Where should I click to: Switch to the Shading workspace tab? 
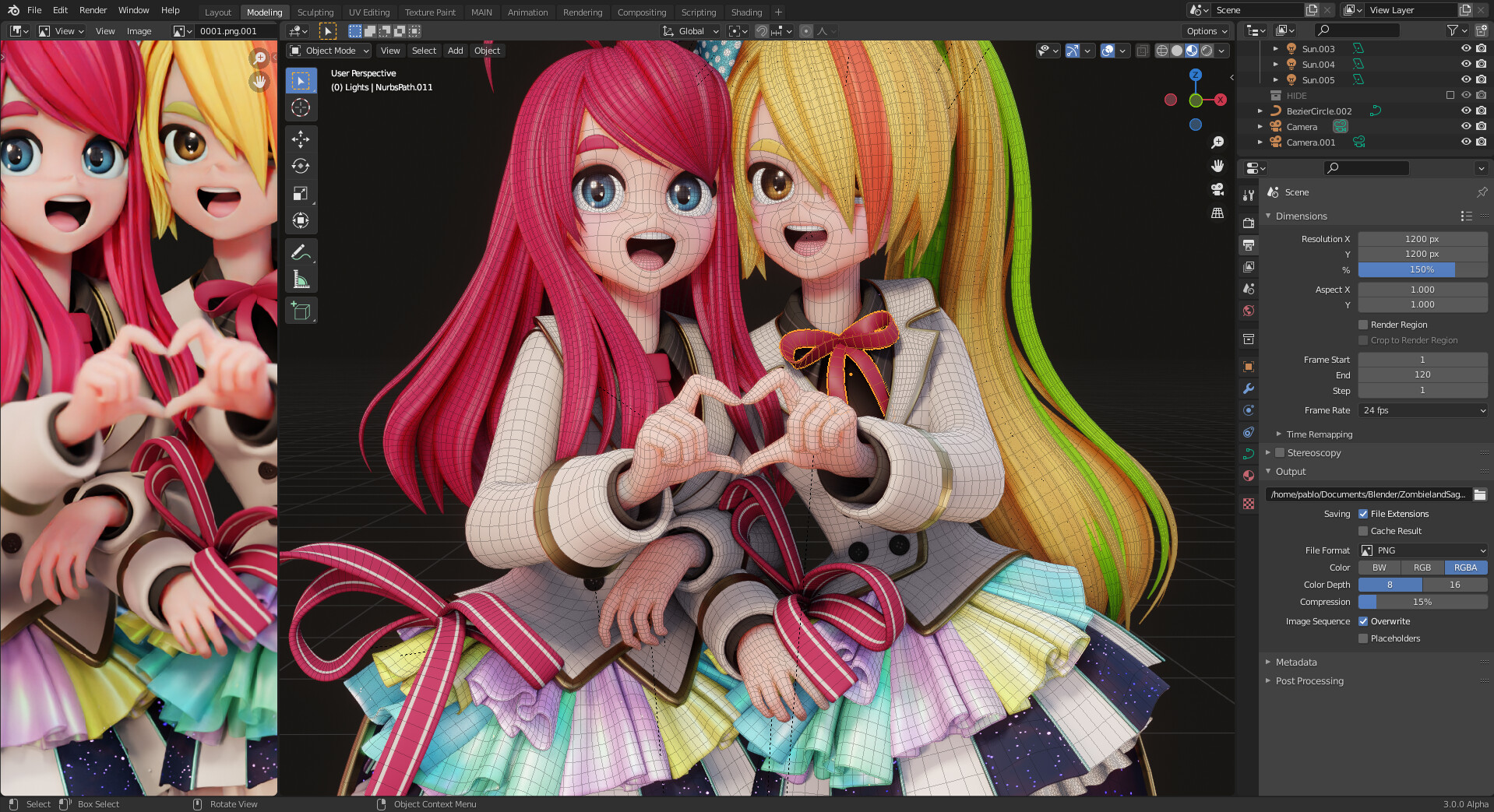click(x=746, y=12)
